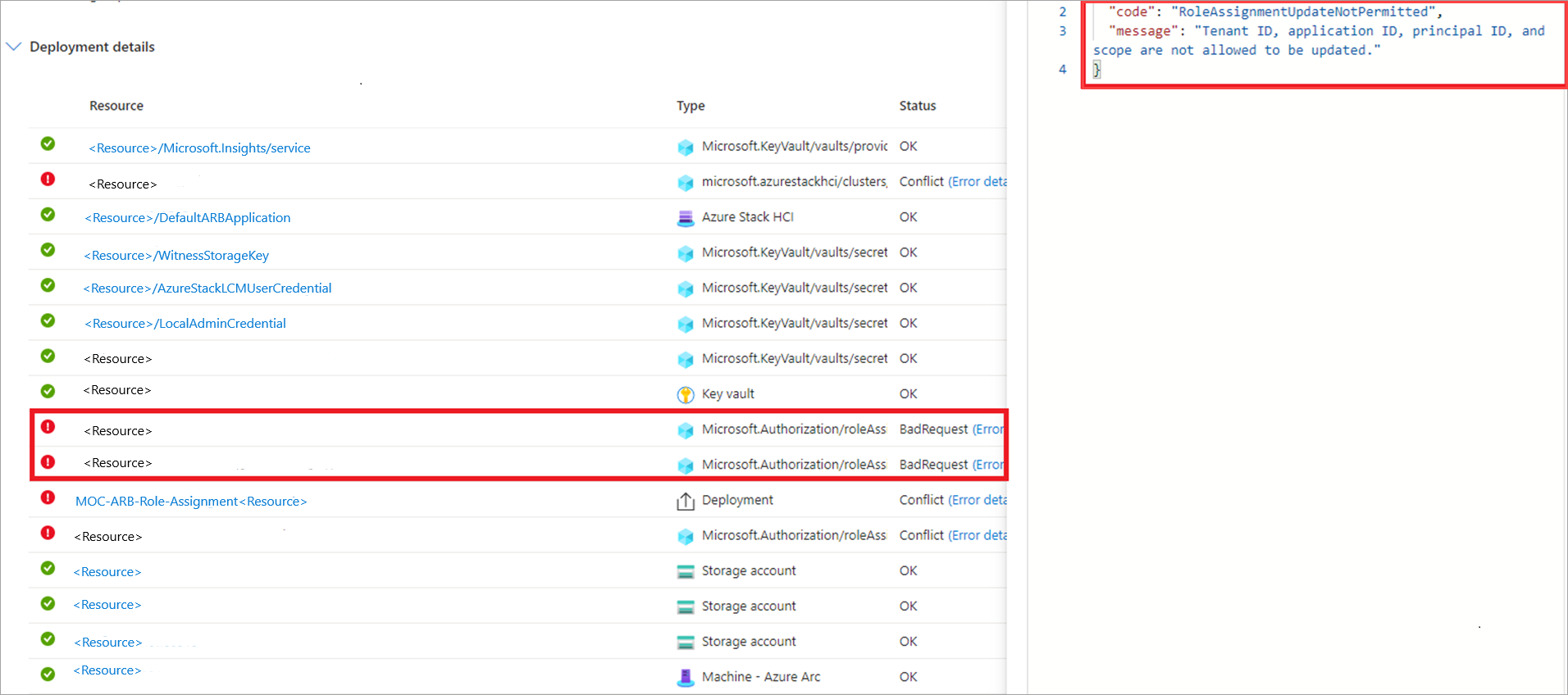Click the green check beside Microsoft.Insights/service
The image size is (1568, 695).
[48, 143]
